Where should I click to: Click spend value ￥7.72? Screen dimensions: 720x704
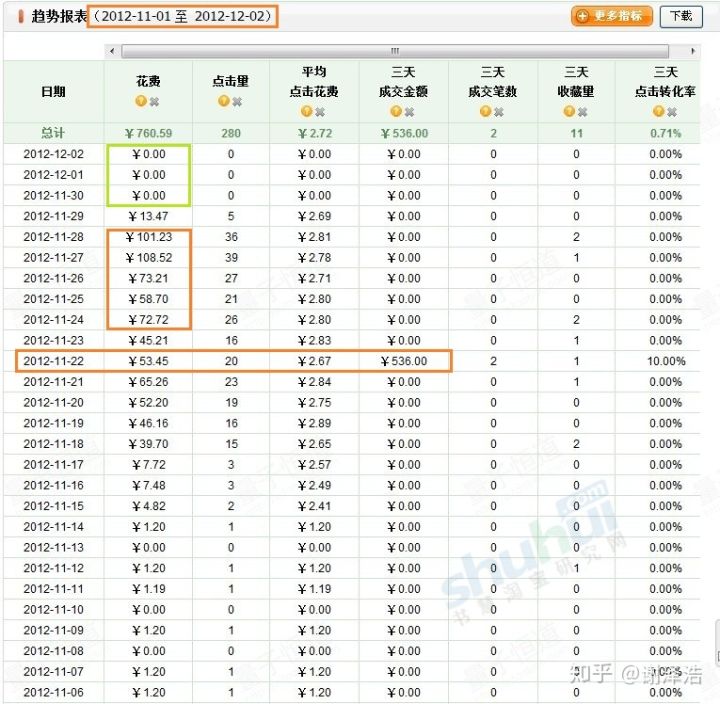[x=148, y=465]
